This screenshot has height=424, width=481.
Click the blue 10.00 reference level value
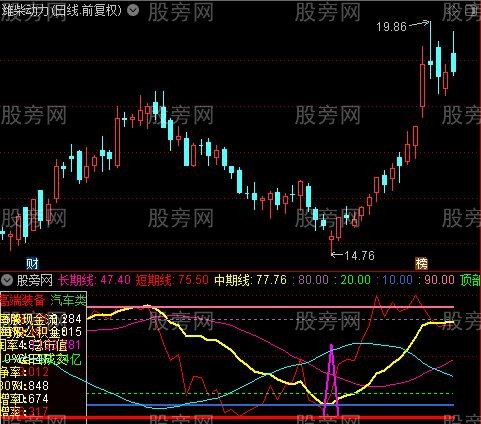point(397,280)
